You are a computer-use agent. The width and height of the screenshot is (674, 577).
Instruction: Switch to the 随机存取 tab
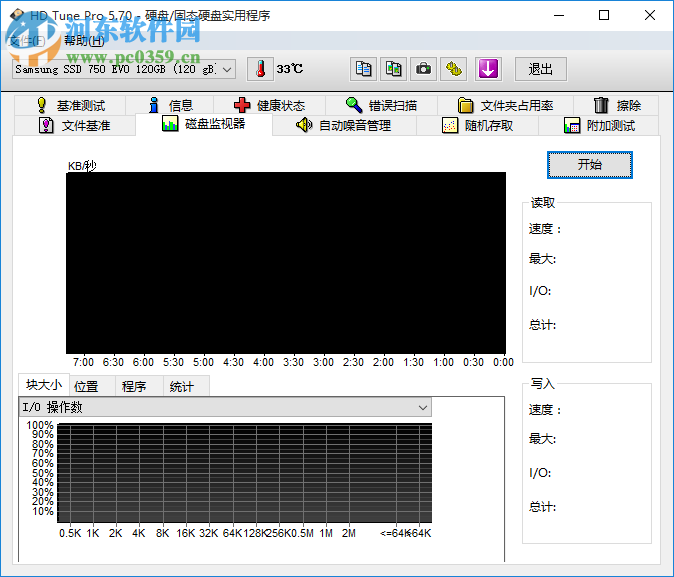click(x=477, y=126)
